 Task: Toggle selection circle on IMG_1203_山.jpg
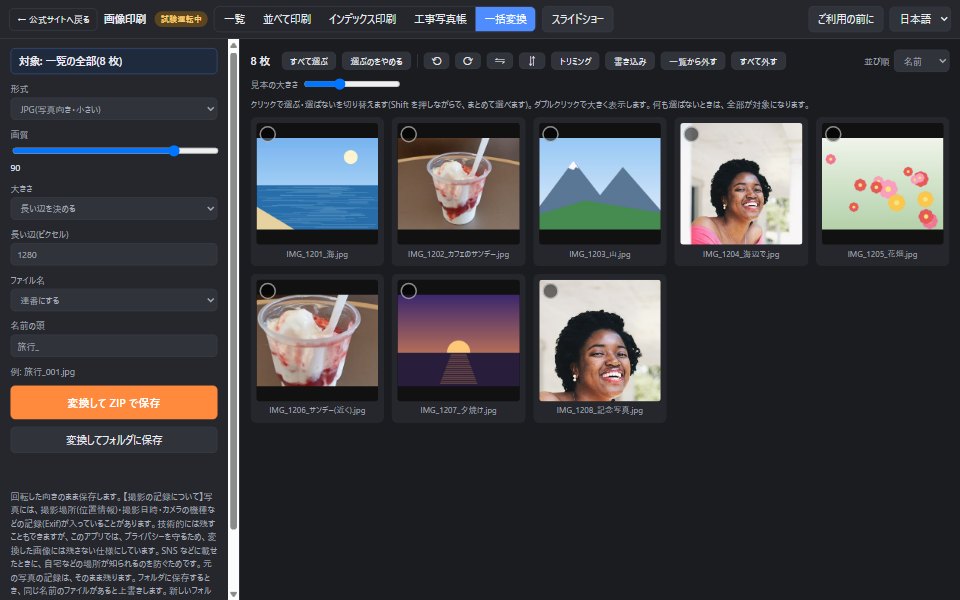coord(550,133)
